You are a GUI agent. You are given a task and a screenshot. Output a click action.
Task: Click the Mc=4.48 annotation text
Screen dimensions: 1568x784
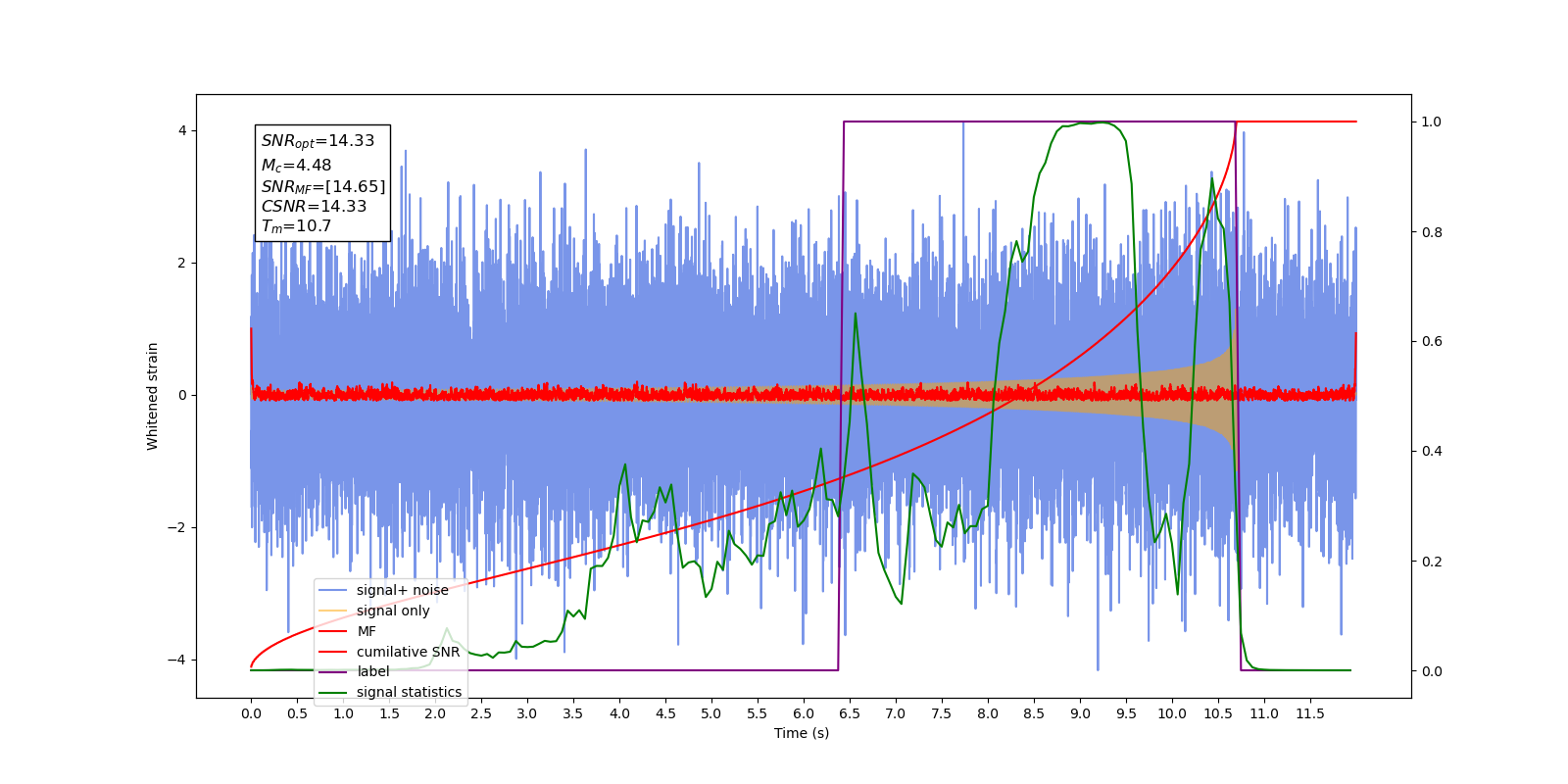296,166
